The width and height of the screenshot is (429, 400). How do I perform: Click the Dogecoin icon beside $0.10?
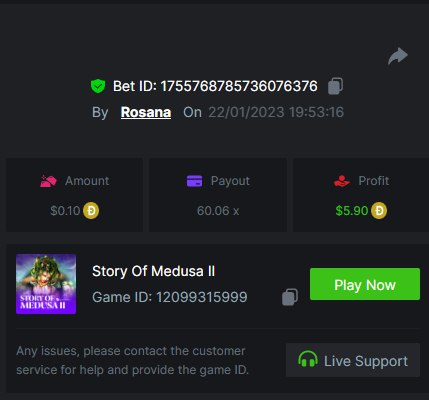tap(91, 211)
